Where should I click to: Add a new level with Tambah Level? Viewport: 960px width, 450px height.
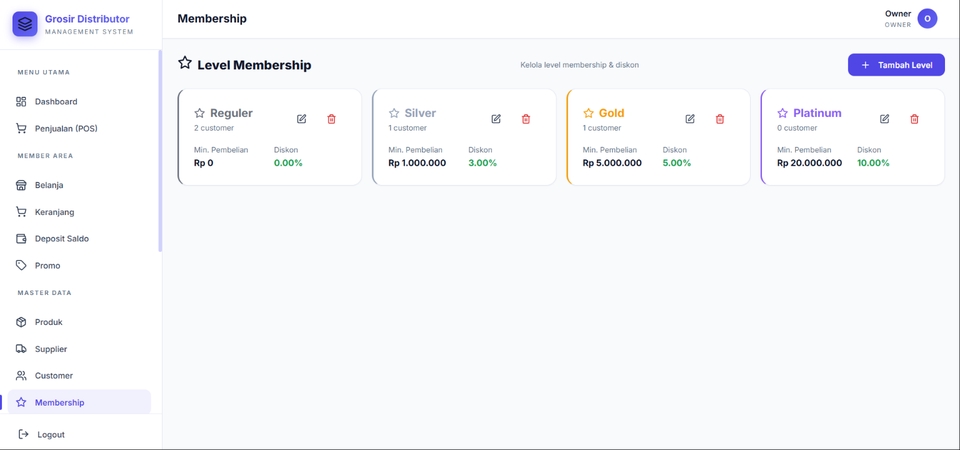896,65
